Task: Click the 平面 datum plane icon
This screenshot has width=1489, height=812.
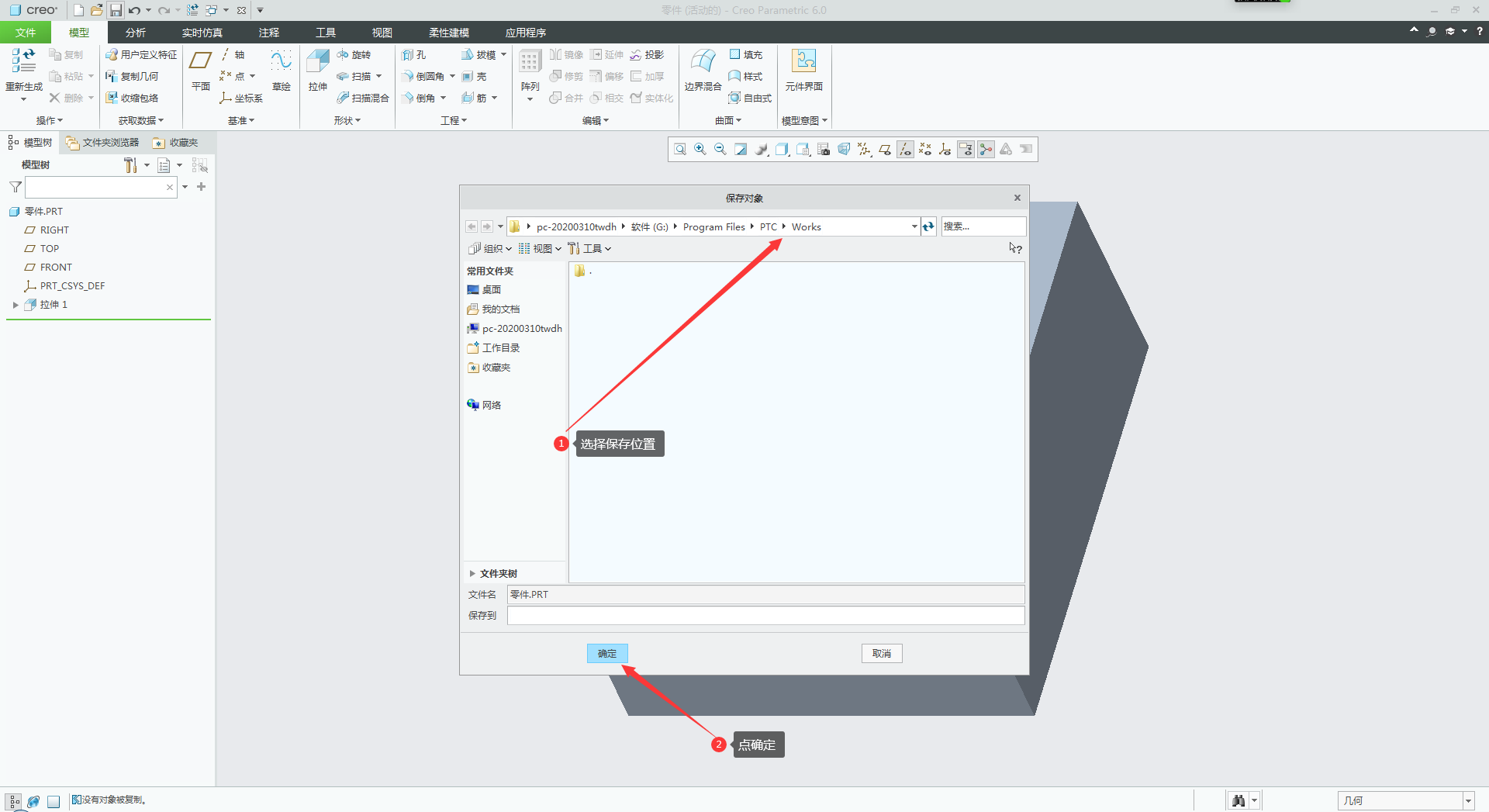Action: click(x=201, y=60)
